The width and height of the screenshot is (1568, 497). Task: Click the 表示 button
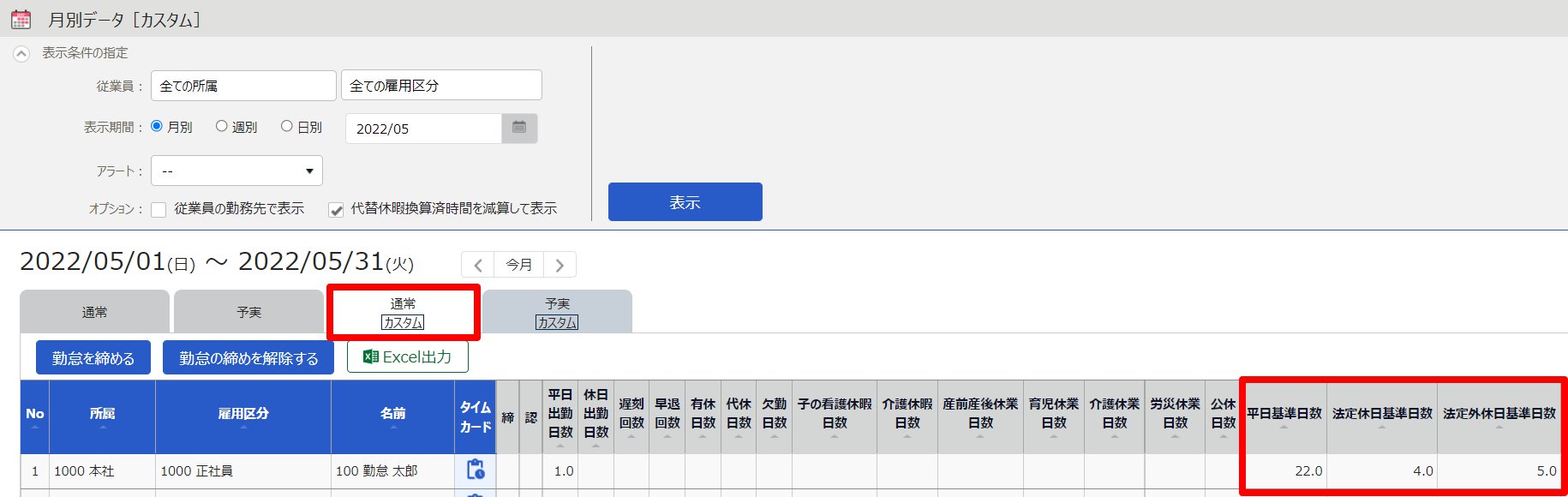tap(685, 202)
